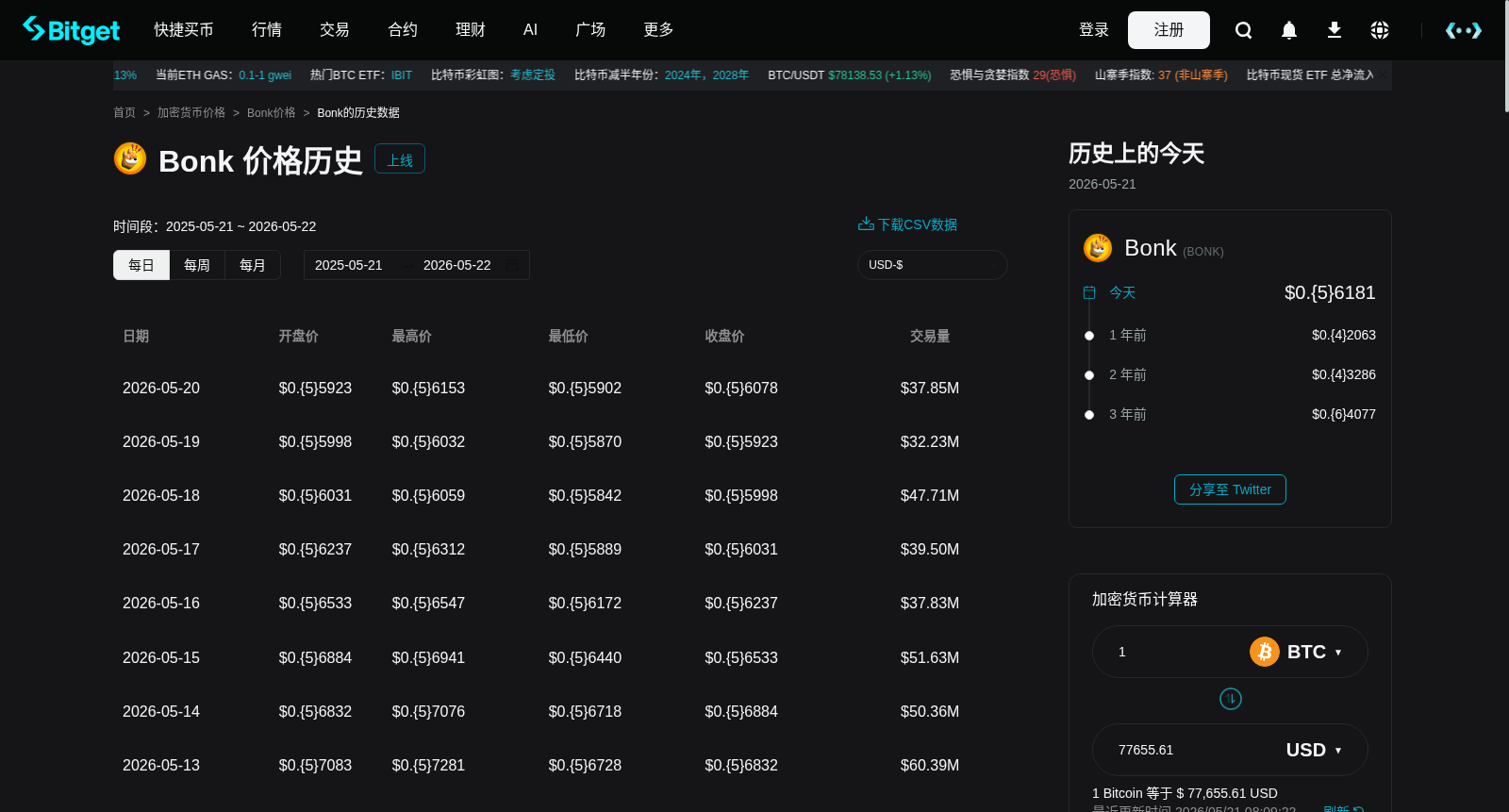Open the 交易 menu
This screenshot has width=1509, height=812.
[x=335, y=30]
